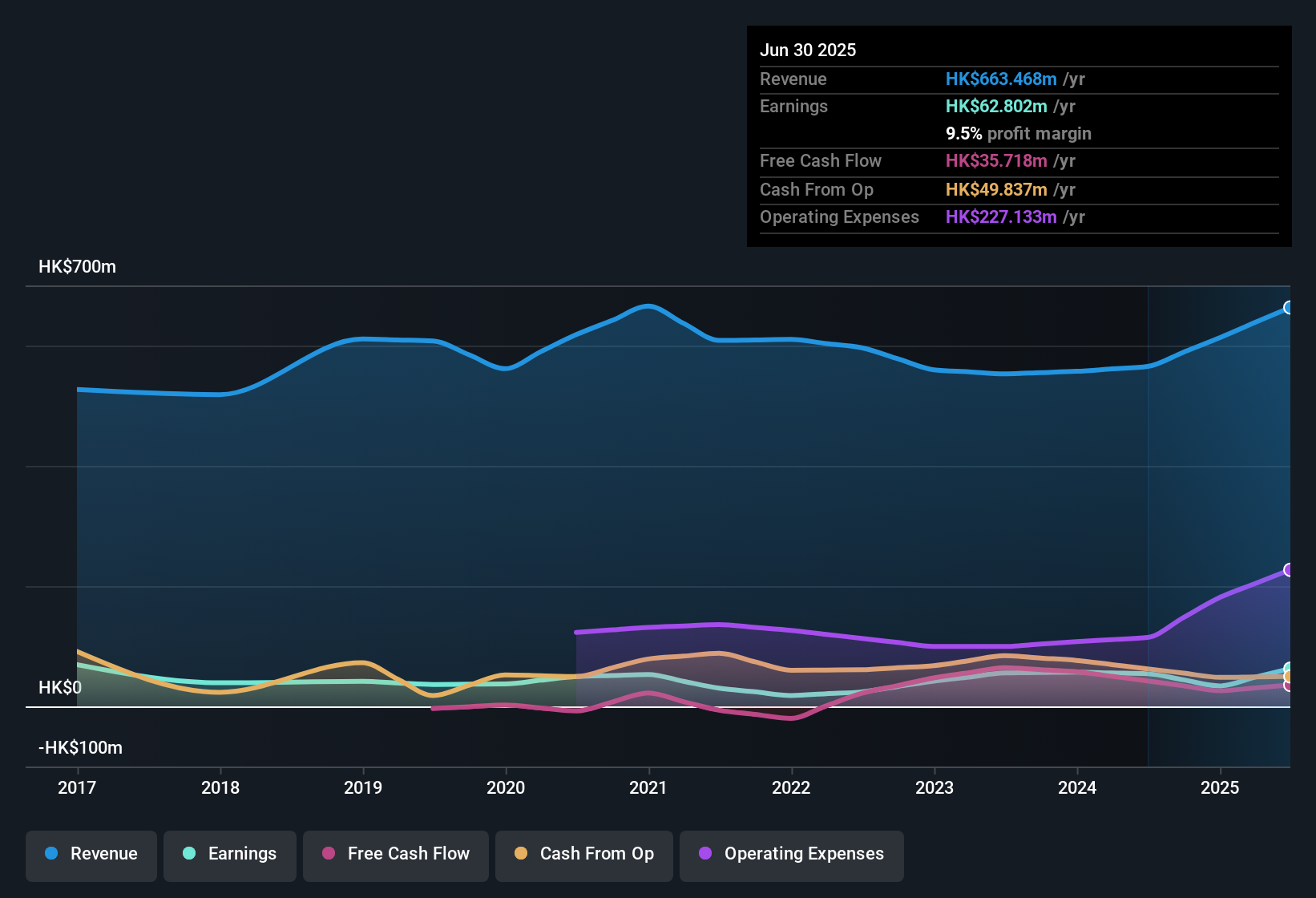Toggle the Revenue series visibility
The height and width of the screenshot is (898, 1316).
[91, 854]
